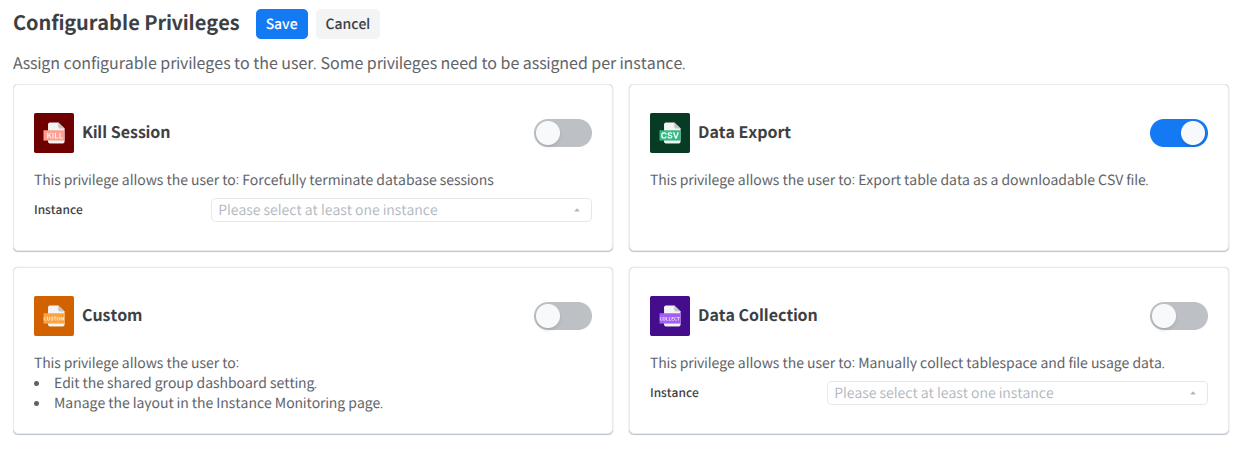Turn off the Data Export toggle

pyautogui.click(x=1178, y=133)
